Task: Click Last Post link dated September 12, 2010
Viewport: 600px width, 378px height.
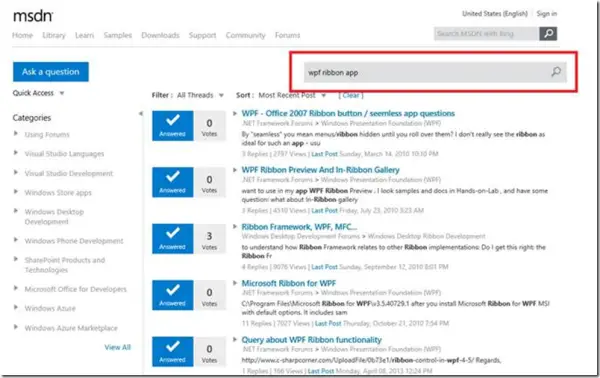Action: tap(324, 267)
